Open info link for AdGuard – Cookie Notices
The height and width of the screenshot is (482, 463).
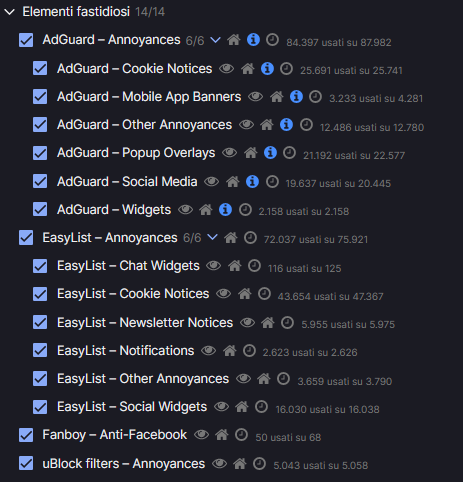coord(267,68)
